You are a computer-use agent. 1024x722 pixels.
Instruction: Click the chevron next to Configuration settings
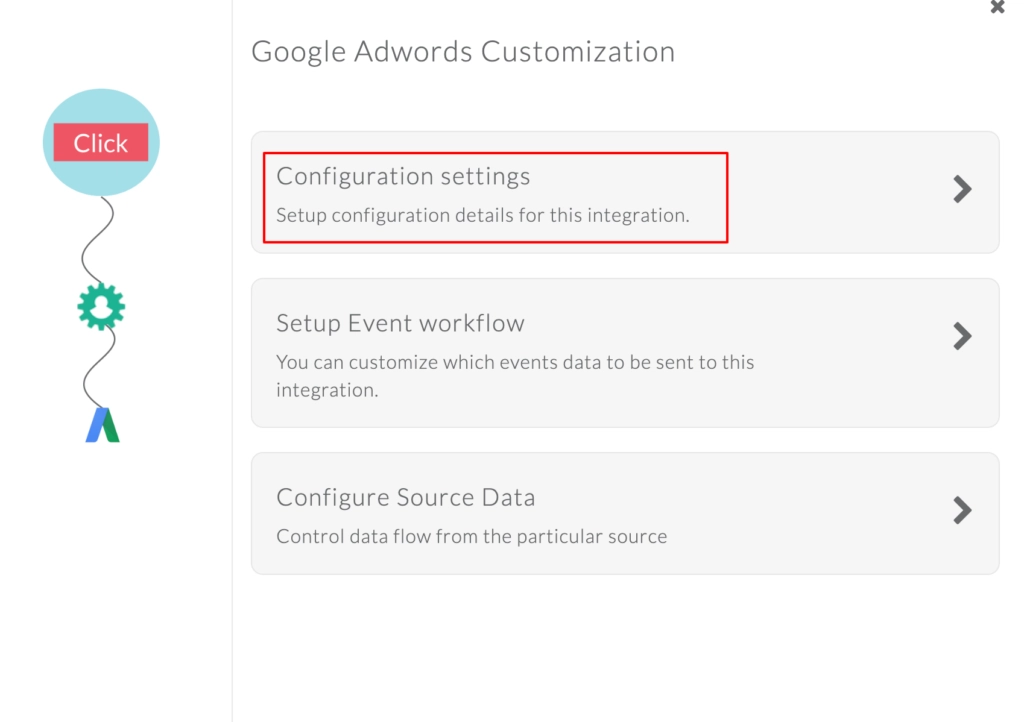tap(961, 189)
